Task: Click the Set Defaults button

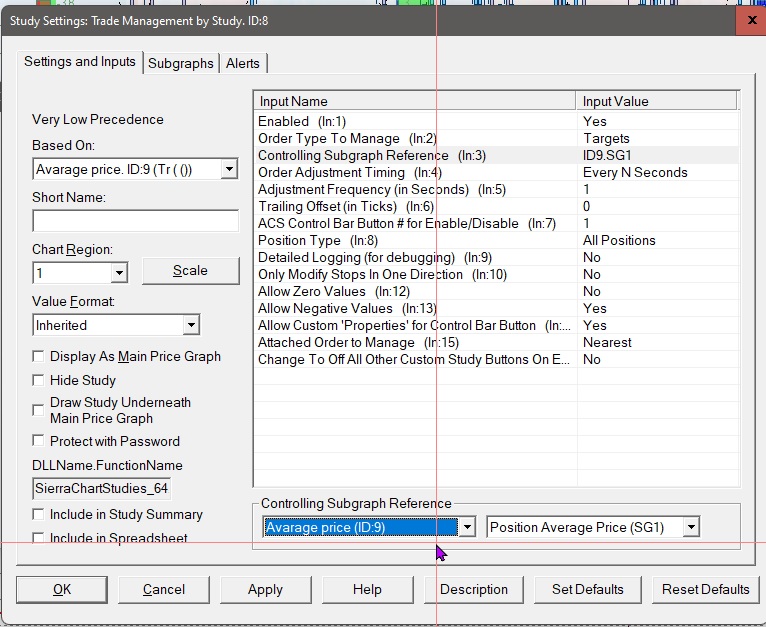Action: tap(587, 589)
